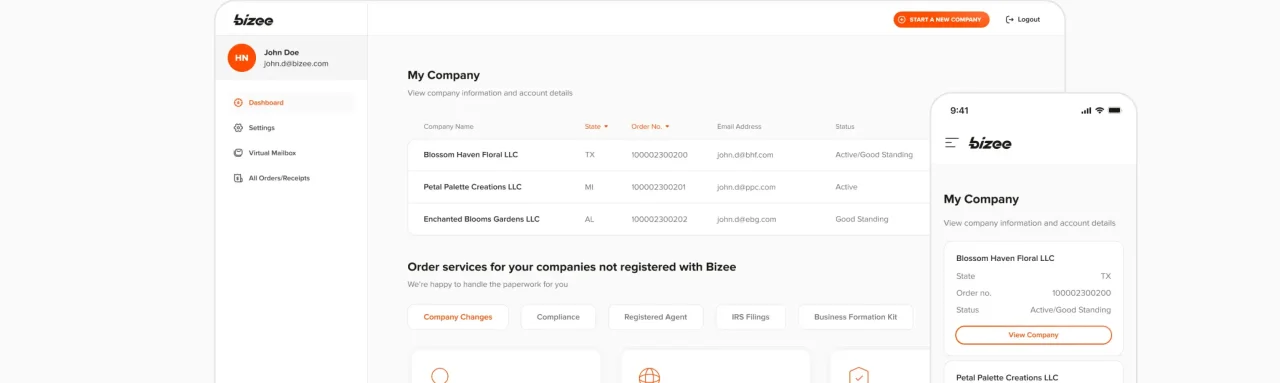Image resolution: width=1280 pixels, height=383 pixels.
Task: Tap the mobile status bar battery icon
Action: (1115, 110)
